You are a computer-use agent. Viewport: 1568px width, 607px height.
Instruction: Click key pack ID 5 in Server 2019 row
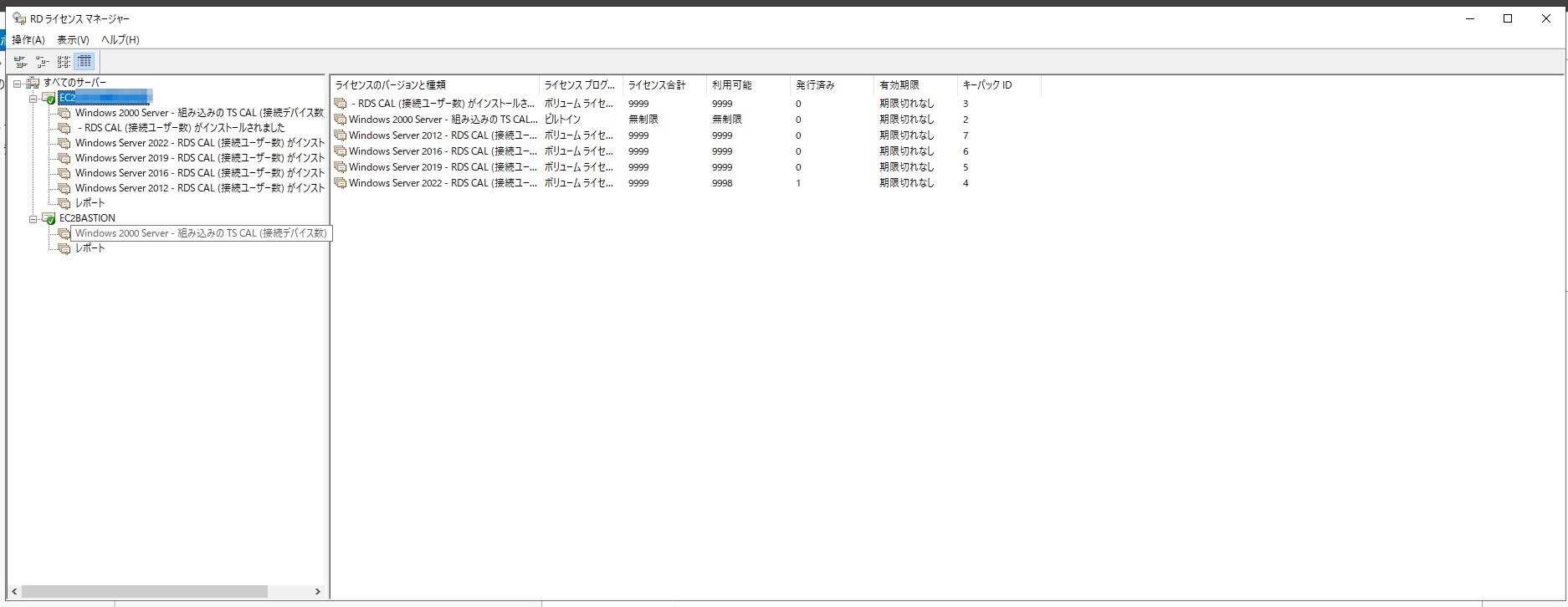tap(966, 167)
